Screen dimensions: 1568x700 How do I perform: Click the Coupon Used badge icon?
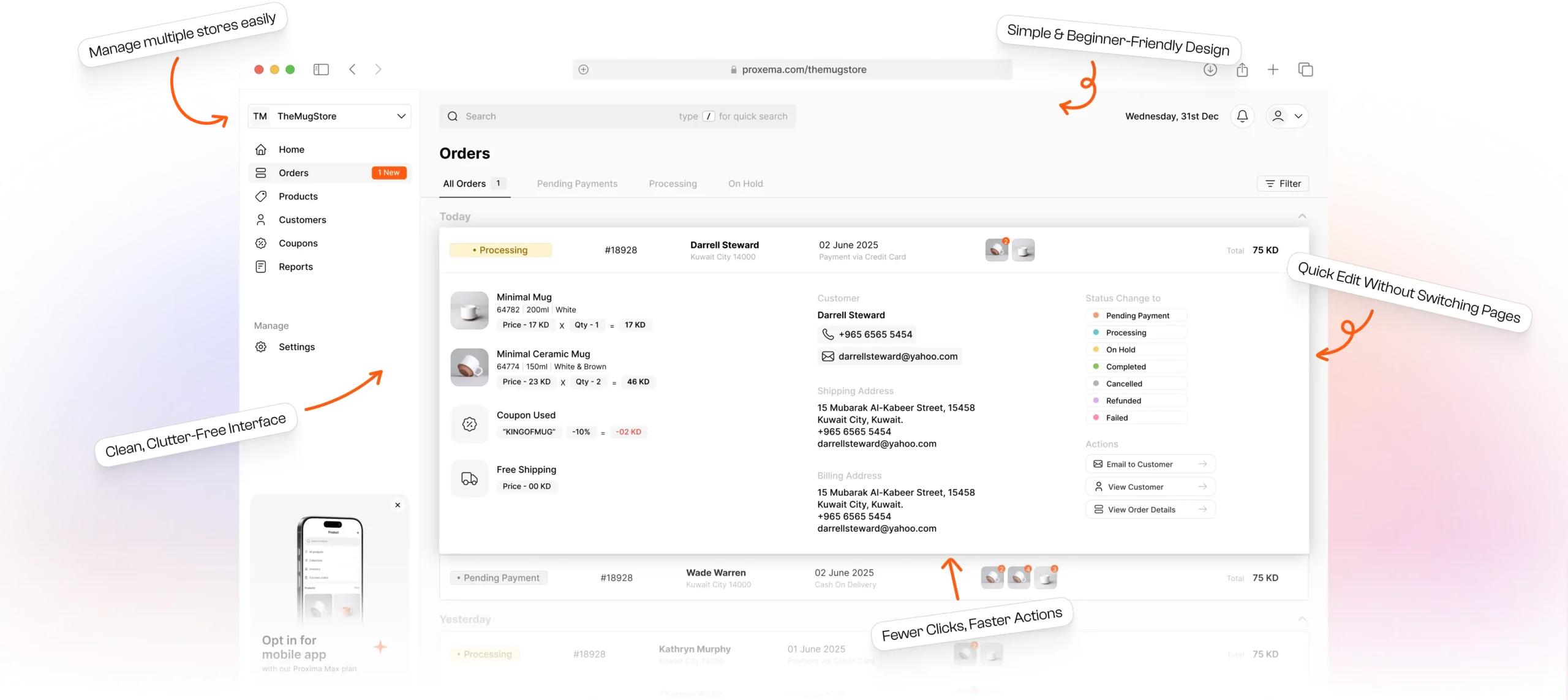pyautogui.click(x=470, y=424)
